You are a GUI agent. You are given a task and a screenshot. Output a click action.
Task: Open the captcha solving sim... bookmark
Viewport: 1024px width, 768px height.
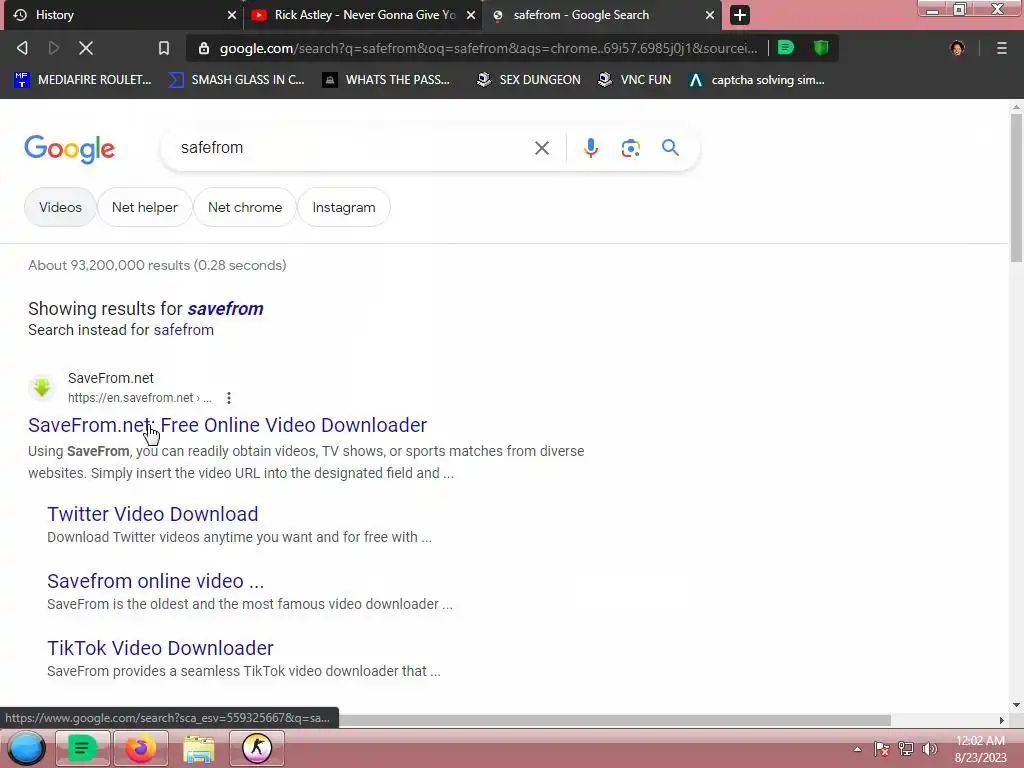(x=757, y=80)
